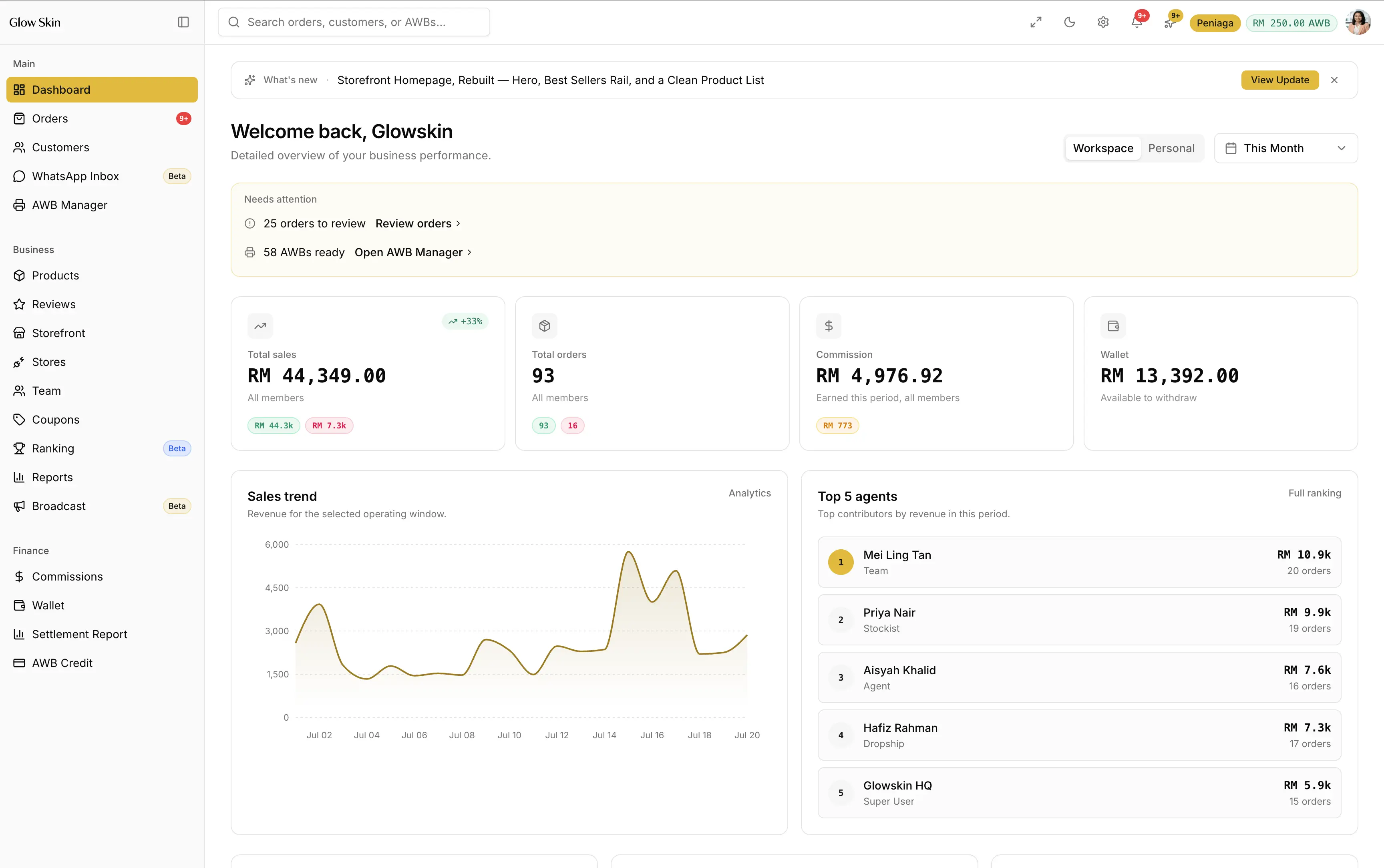Click the RM 773 commission pill
Viewport: 1384px width, 868px height.
point(837,425)
